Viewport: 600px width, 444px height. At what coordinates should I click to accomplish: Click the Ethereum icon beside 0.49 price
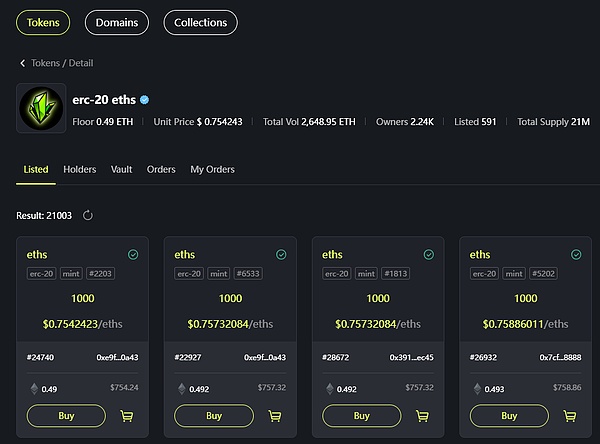click(x=34, y=389)
